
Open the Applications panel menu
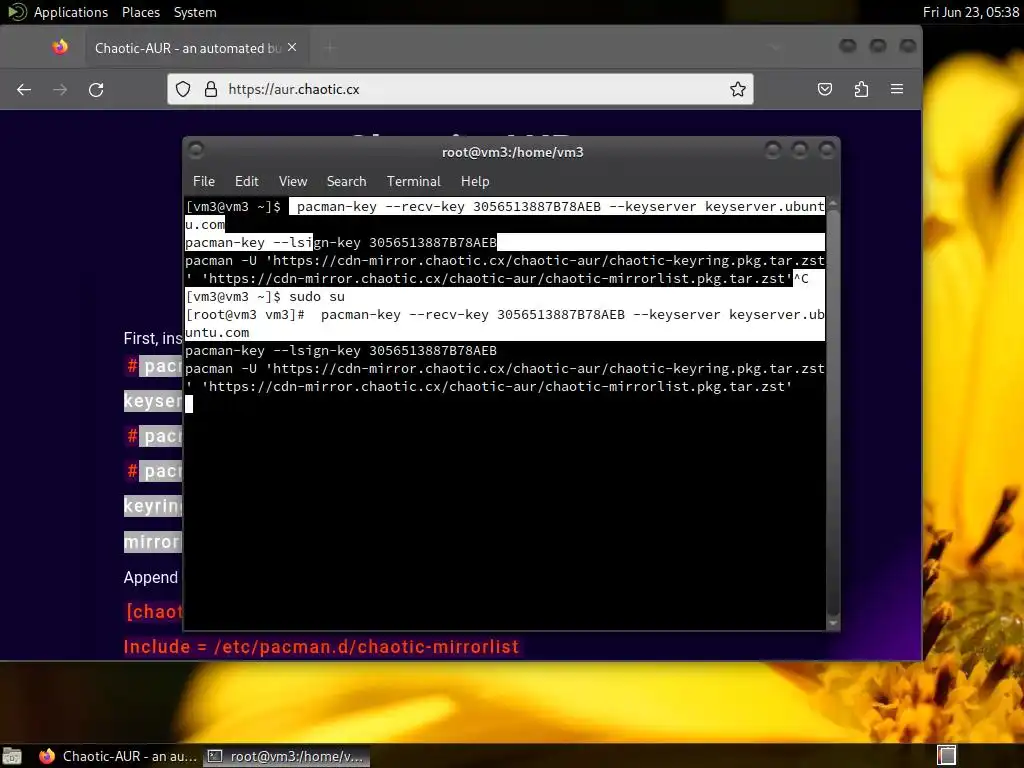[x=71, y=12]
